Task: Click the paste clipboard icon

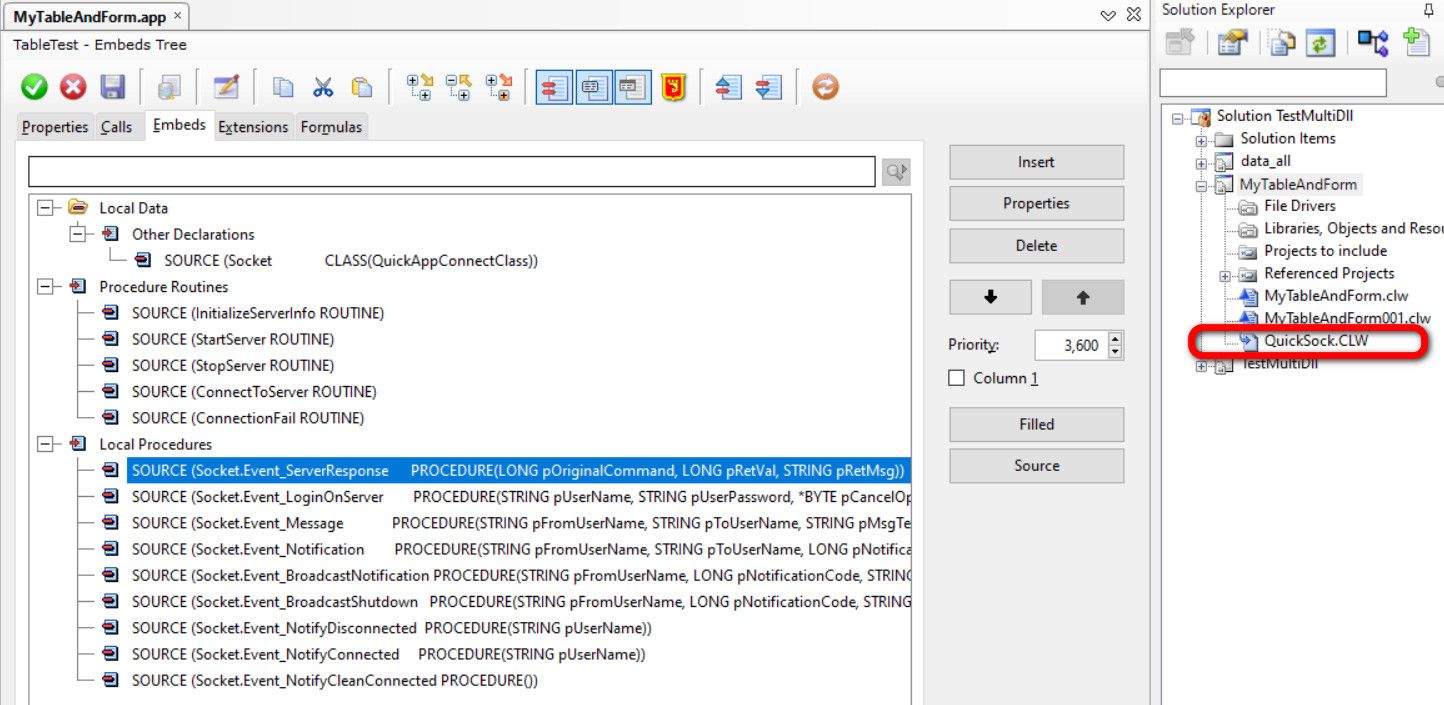Action: coord(361,88)
